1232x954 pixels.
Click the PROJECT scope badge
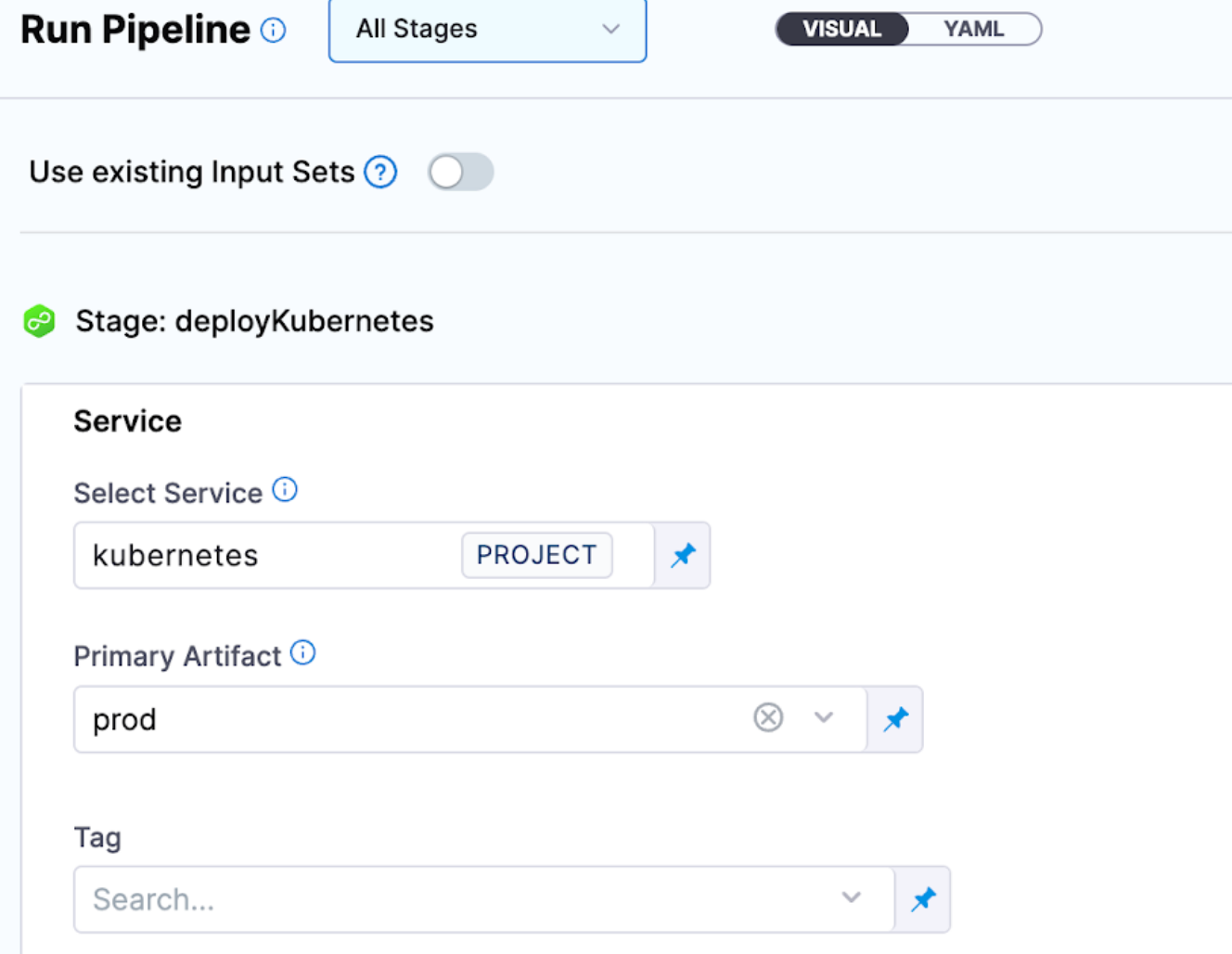click(536, 555)
